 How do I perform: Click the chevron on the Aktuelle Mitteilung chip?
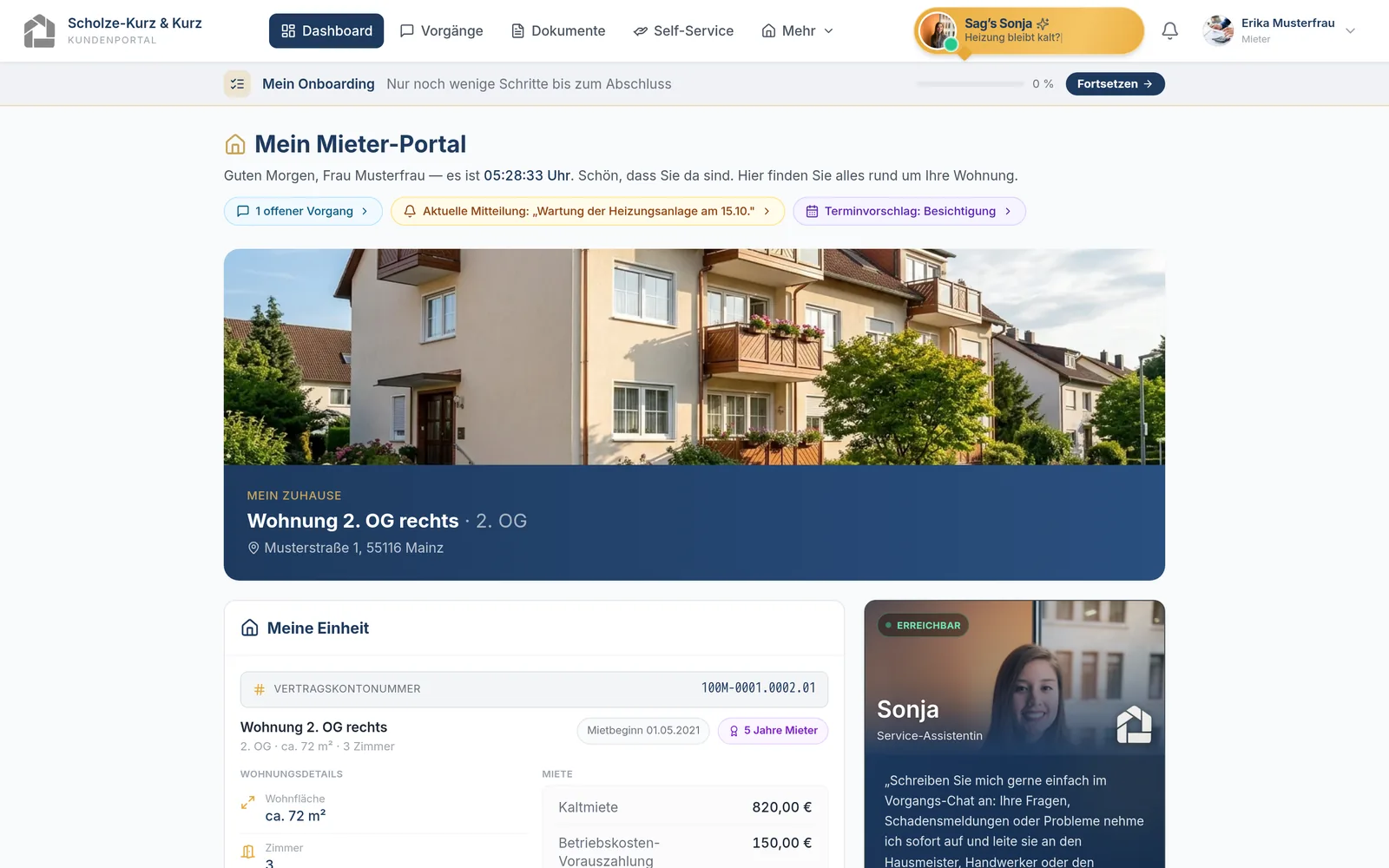click(767, 211)
